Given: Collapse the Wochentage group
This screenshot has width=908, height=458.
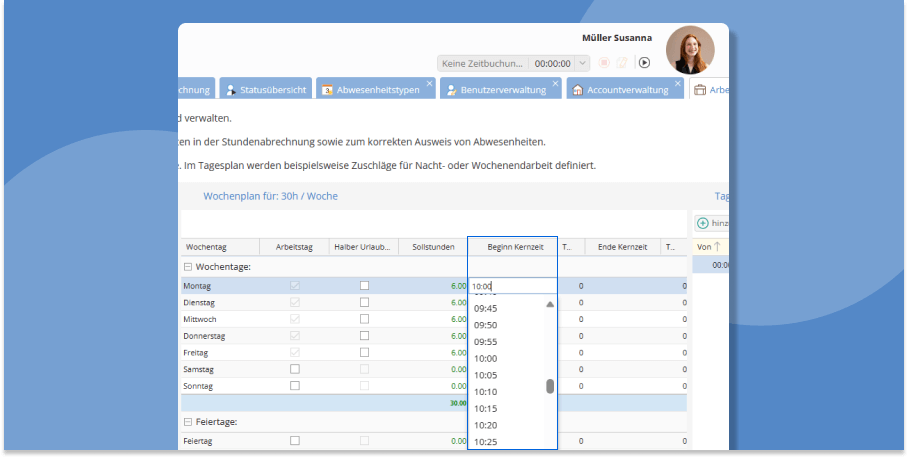Looking at the screenshot, I should [188, 267].
